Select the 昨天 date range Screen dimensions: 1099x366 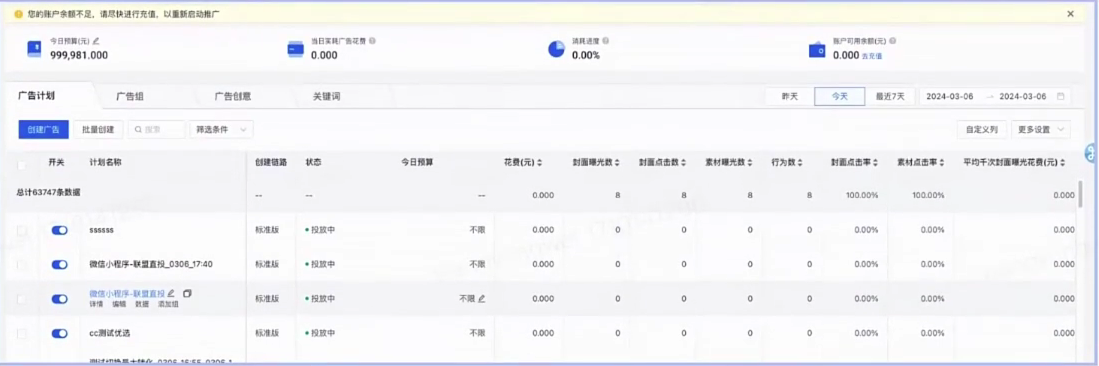(790, 97)
